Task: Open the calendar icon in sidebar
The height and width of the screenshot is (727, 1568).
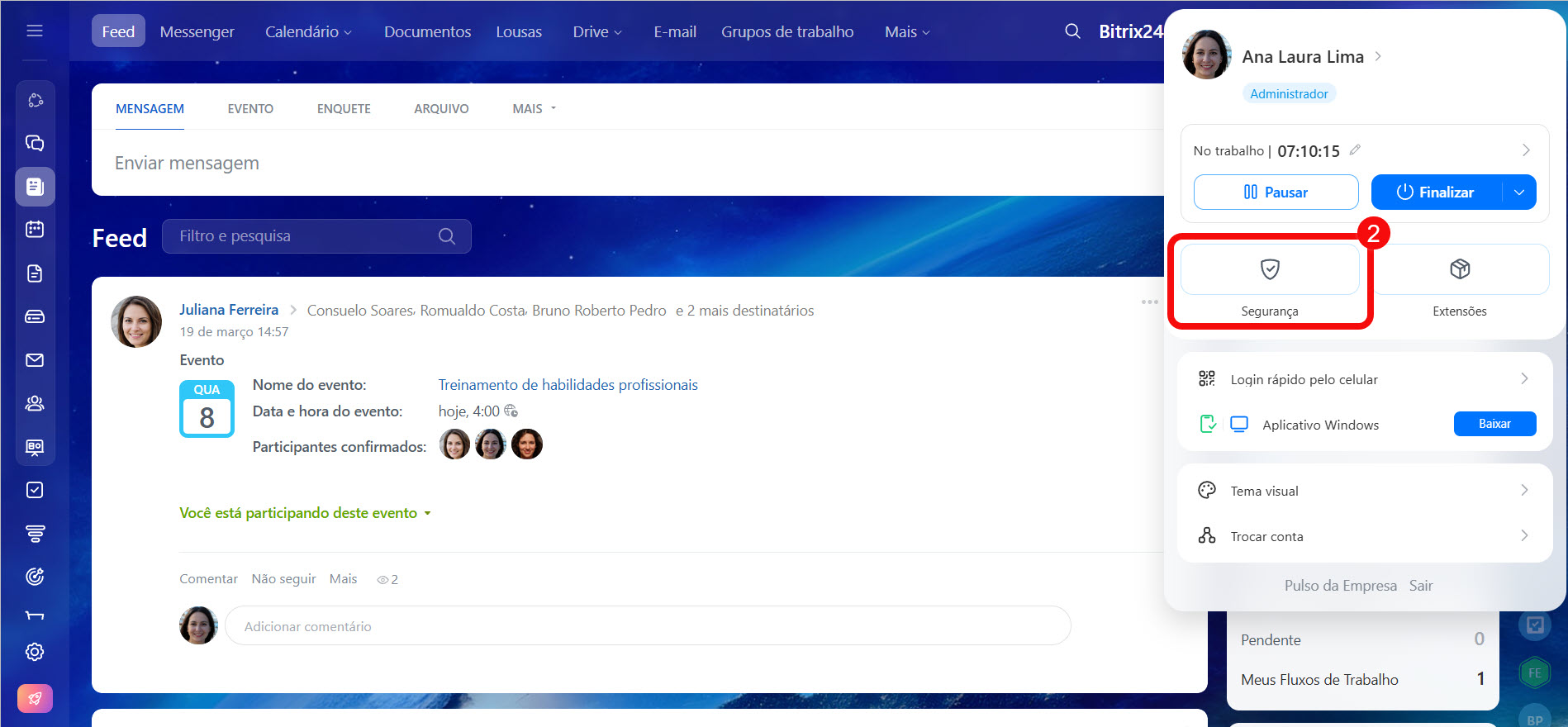Action: point(35,230)
